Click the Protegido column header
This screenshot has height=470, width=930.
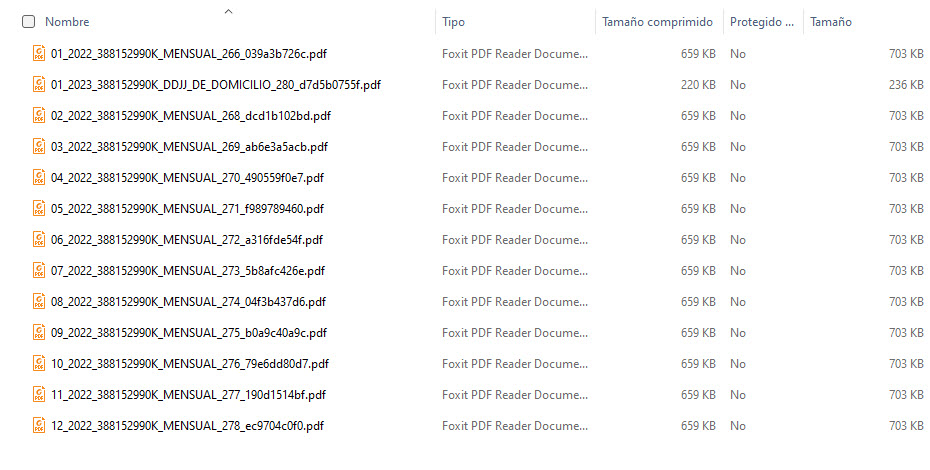762,22
